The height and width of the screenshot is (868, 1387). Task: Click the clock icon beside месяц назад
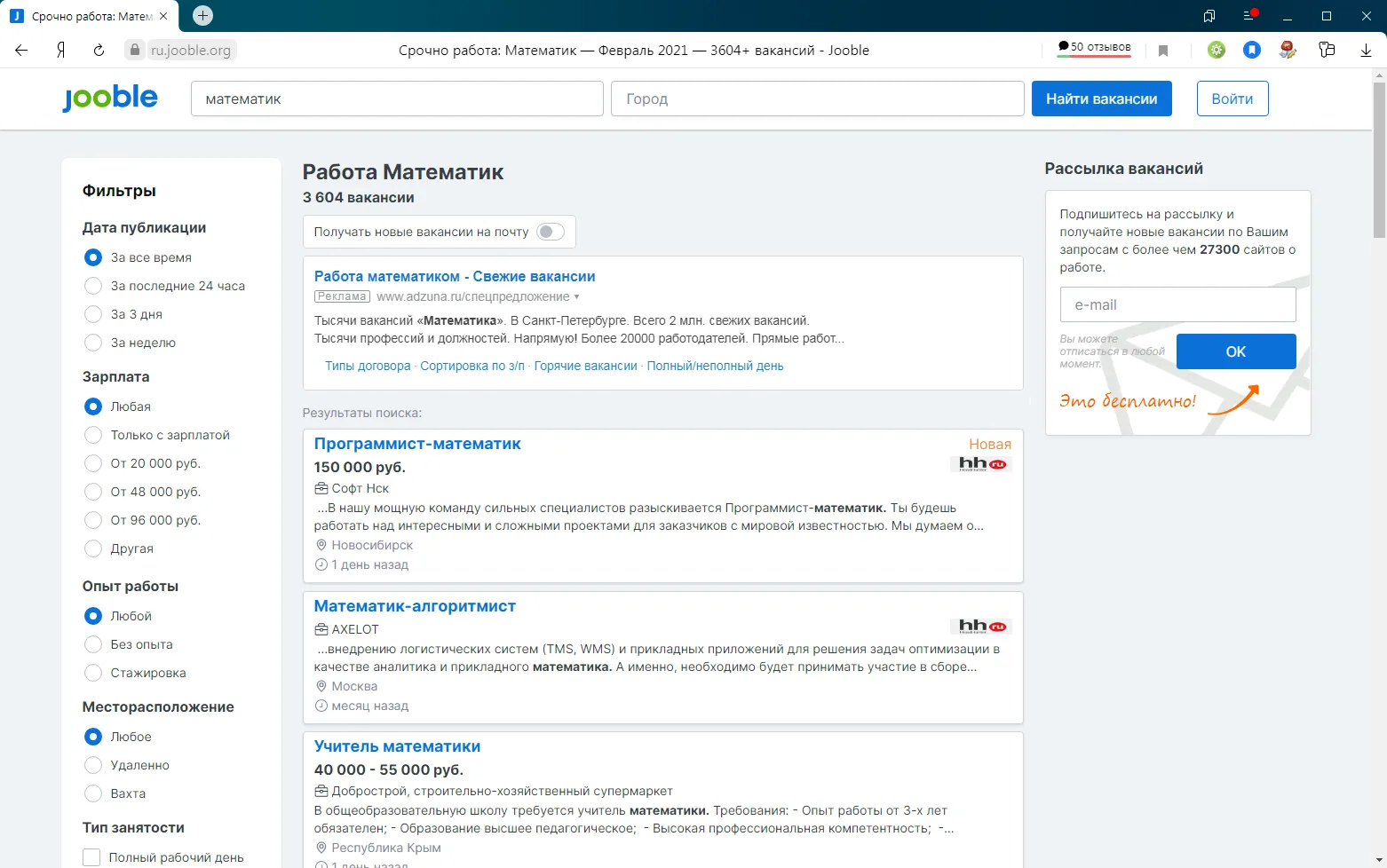(321, 706)
